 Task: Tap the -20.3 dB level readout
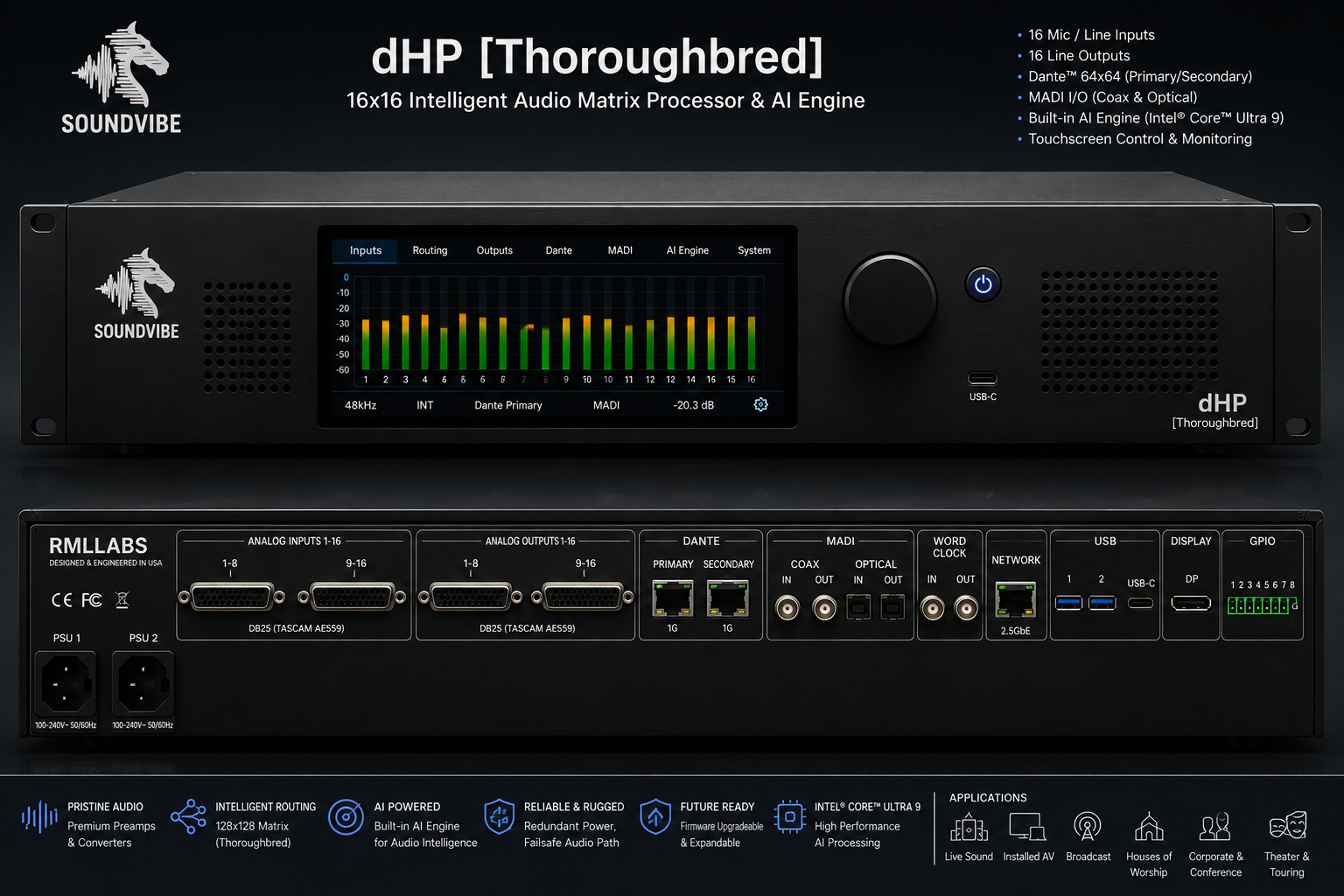click(693, 405)
